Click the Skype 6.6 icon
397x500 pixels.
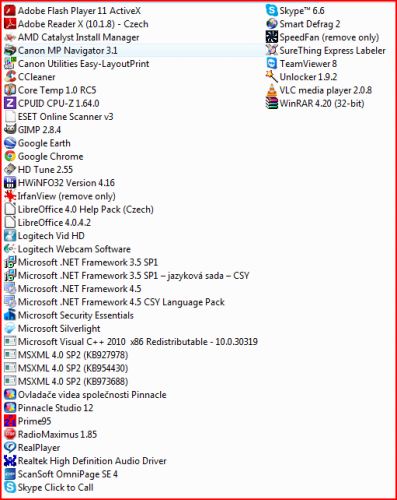click(x=272, y=11)
